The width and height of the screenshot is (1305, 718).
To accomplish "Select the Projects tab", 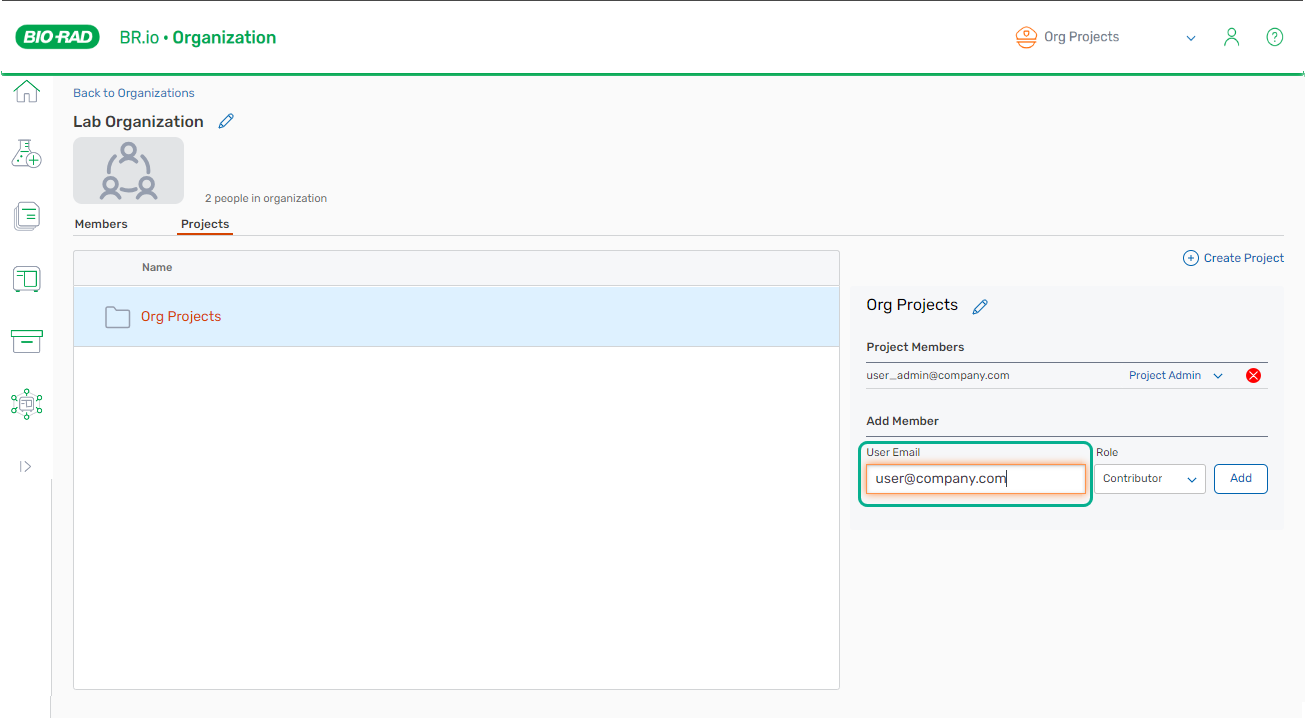I will click(205, 224).
